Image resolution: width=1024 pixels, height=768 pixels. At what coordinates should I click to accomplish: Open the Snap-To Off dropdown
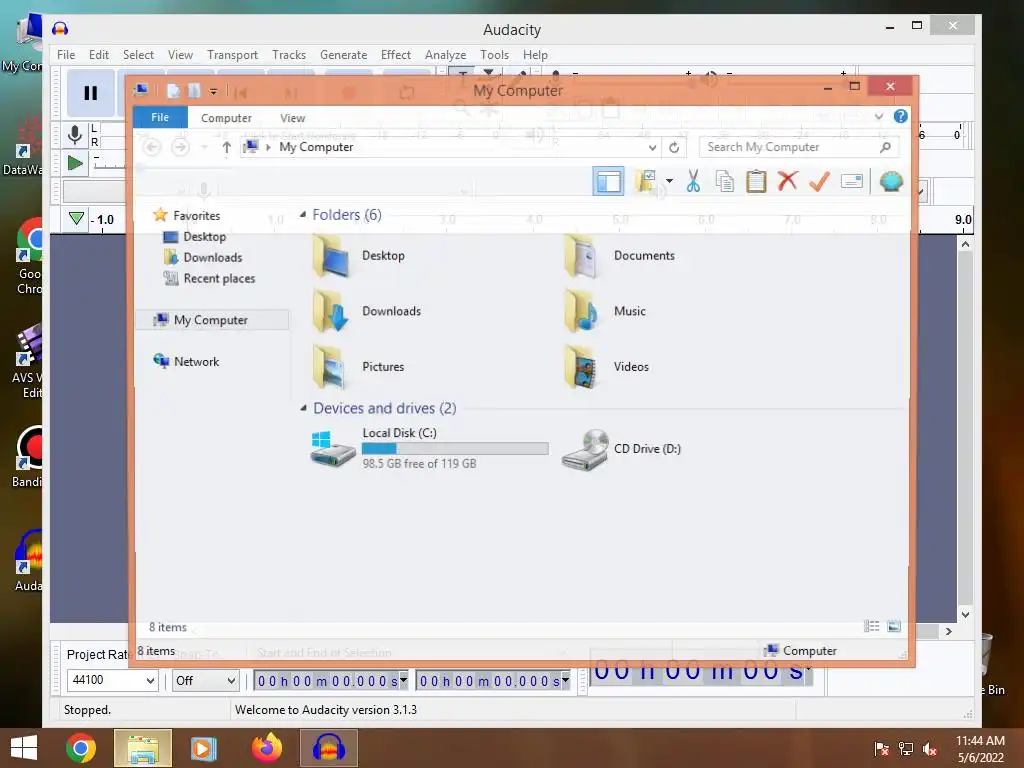coord(231,680)
